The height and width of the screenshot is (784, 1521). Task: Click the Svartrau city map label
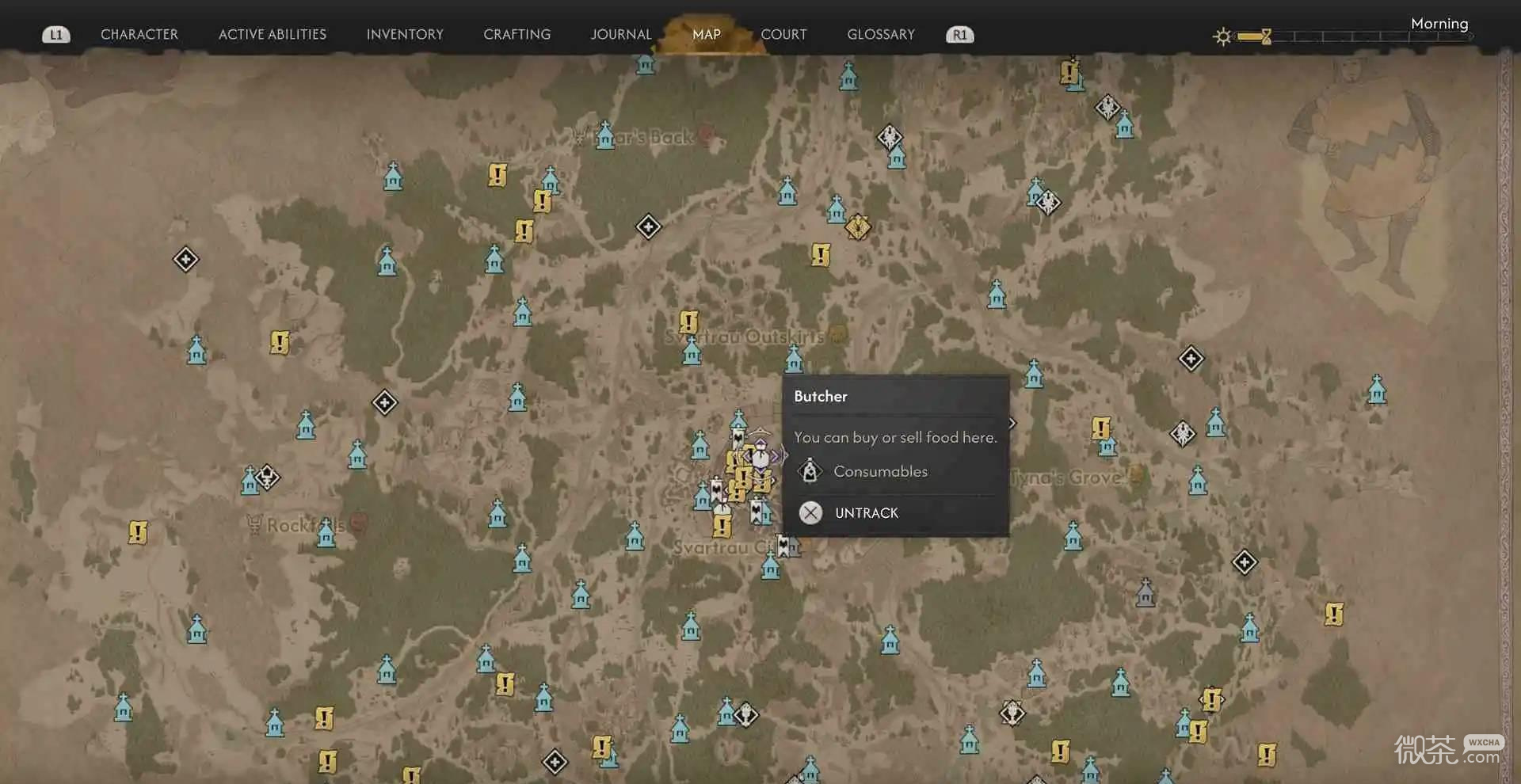[722, 547]
